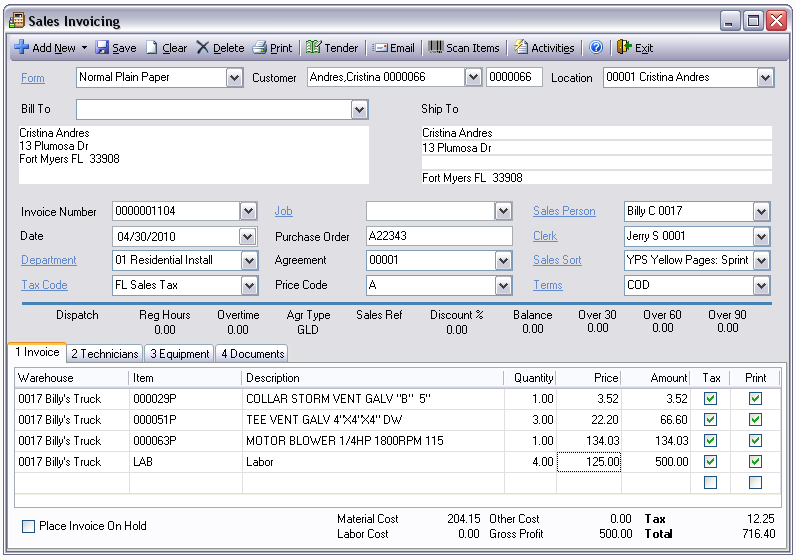Follow the Job link
The width and height of the screenshot is (796, 560).
click(x=283, y=211)
